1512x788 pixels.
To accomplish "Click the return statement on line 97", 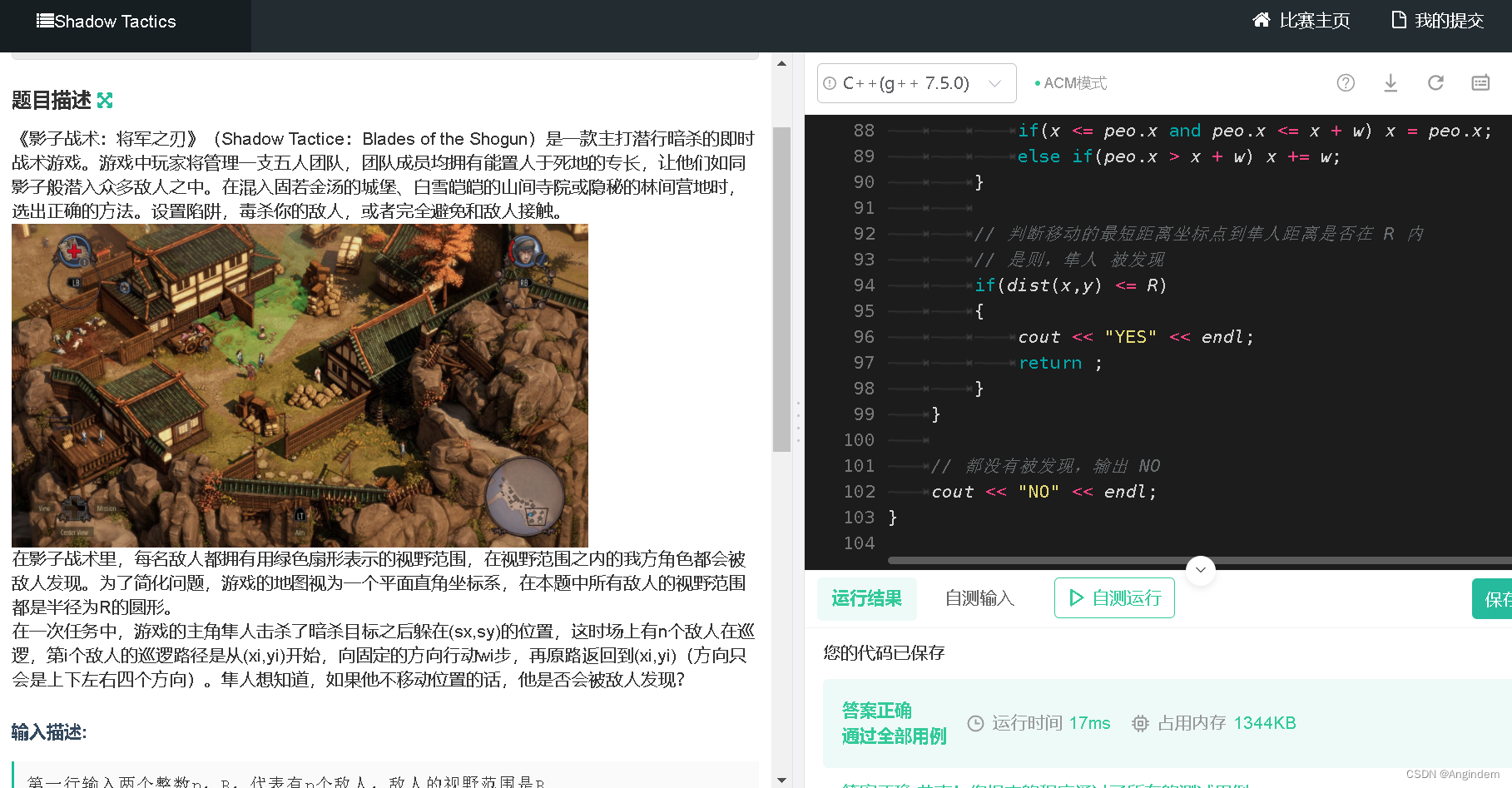I will (1060, 363).
